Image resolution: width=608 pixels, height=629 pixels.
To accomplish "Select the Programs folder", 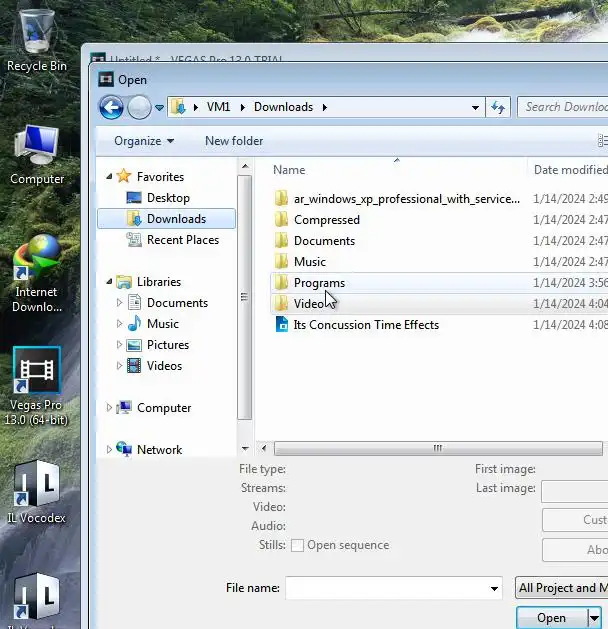I will point(319,283).
